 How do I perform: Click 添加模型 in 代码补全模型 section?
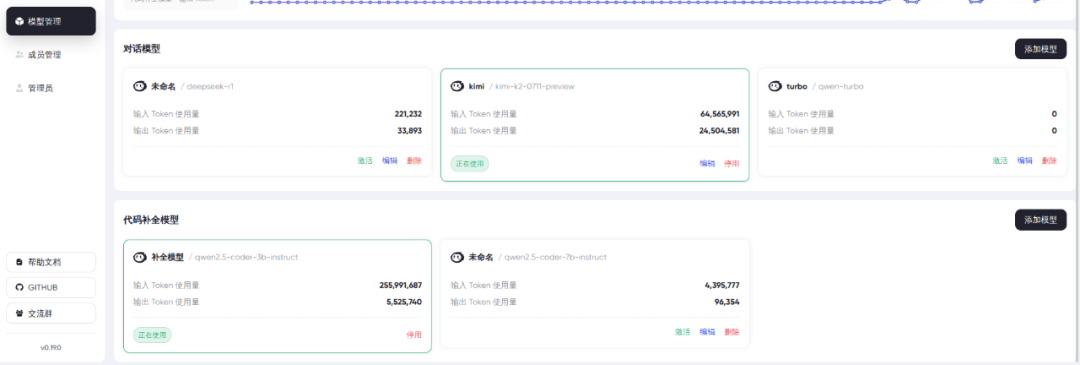click(1040, 220)
